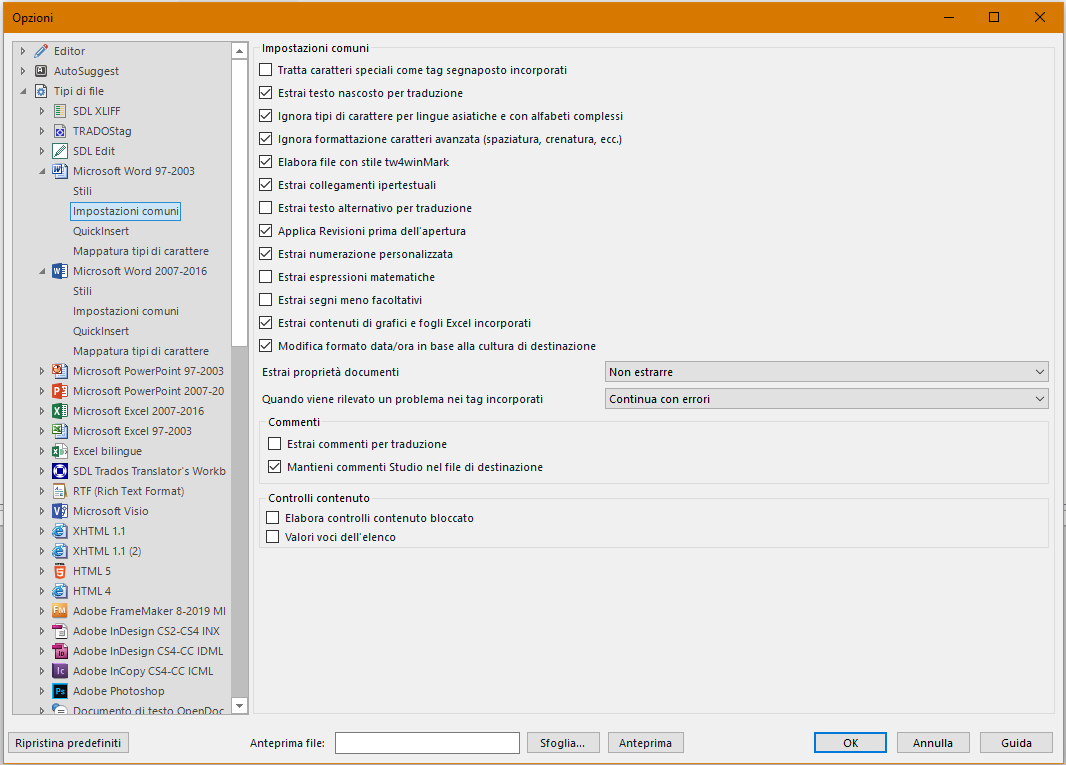Click the Microsoft Visio icon
The height and width of the screenshot is (765, 1066).
pos(60,511)
